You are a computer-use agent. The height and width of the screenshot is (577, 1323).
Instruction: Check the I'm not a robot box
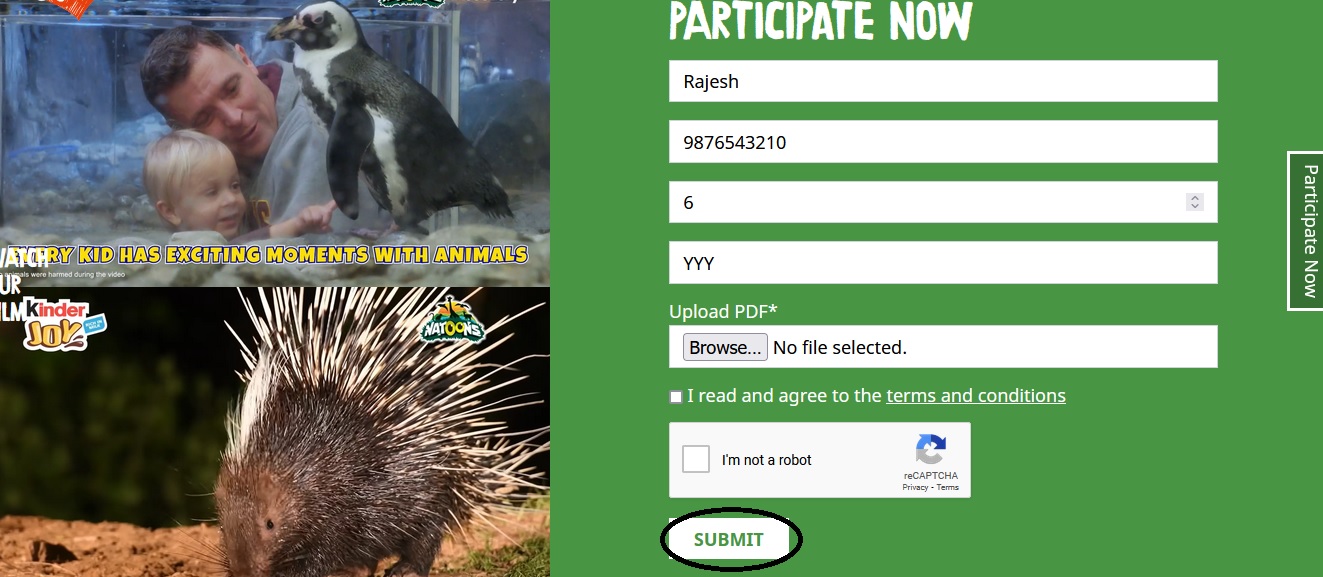696,459
